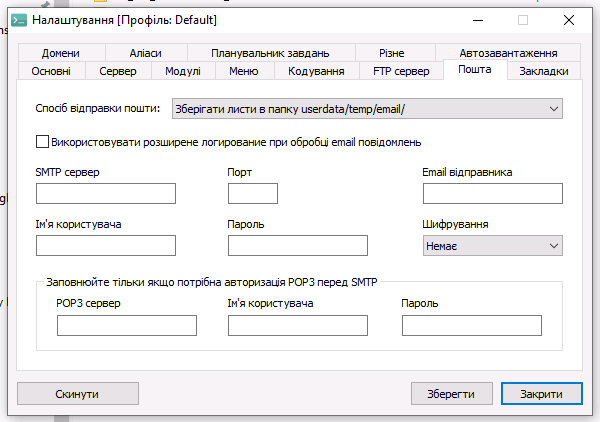This screenshot has height=422, width=600.
Task: Focus the 'POP3 сервер' input field
Action: coord(126,325)
